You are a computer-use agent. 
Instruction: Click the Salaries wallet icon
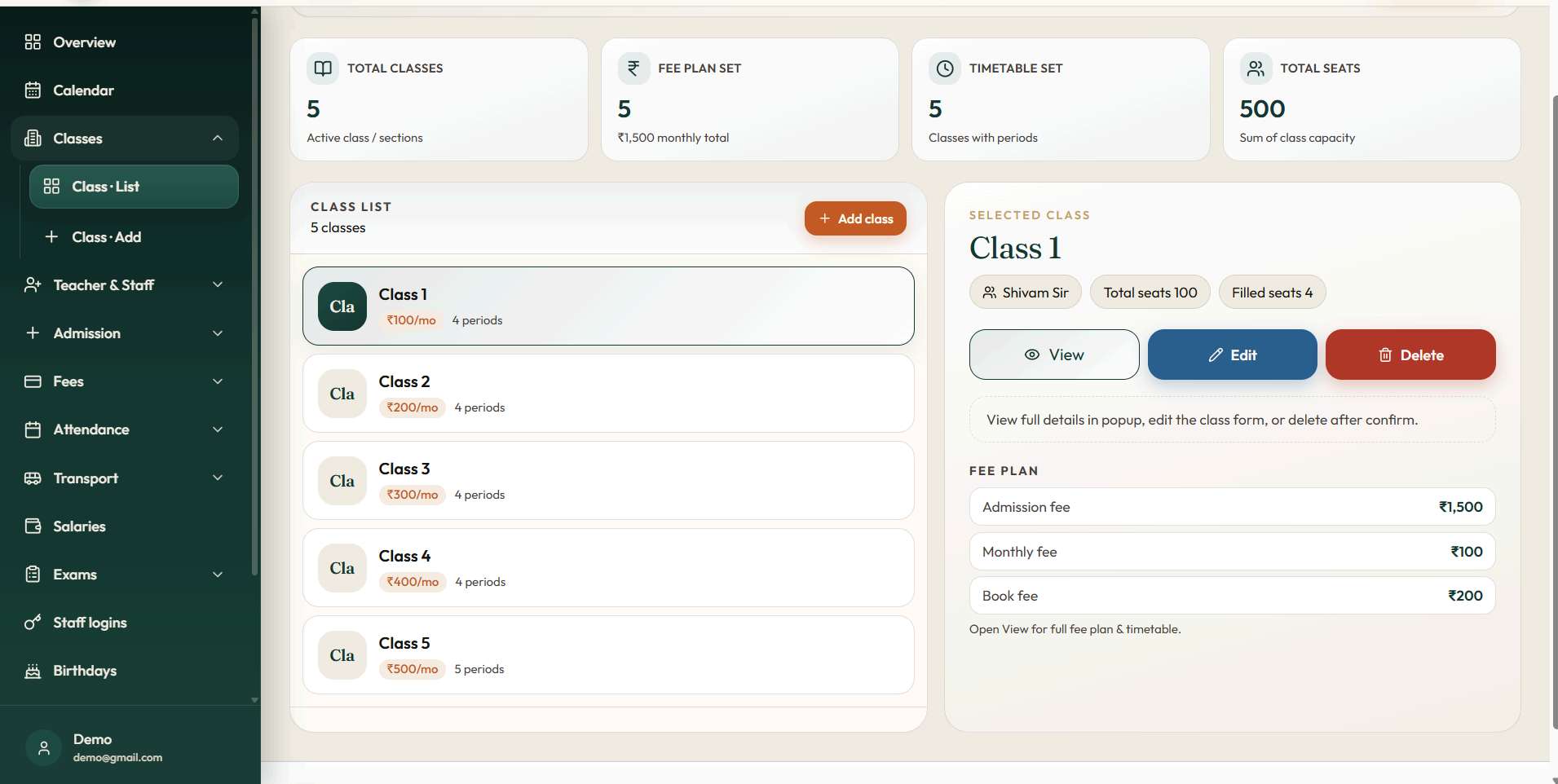[33, 526]
